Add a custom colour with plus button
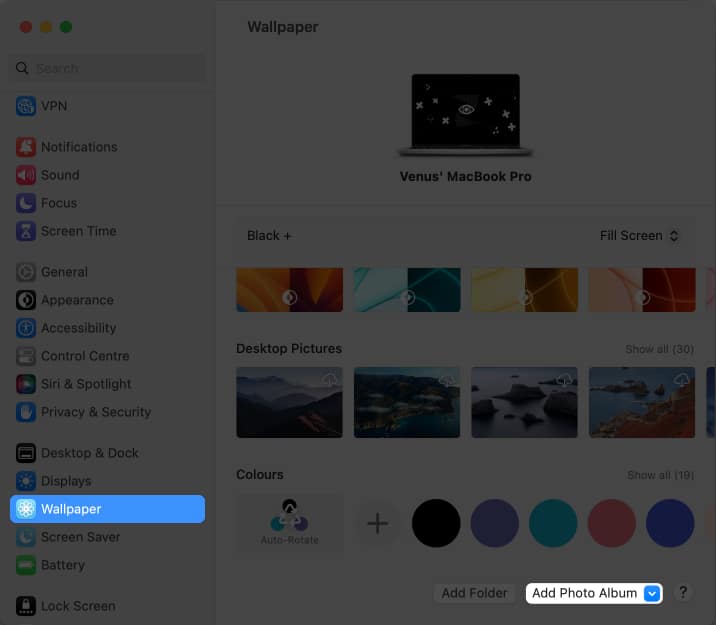Viewport: 716px width, 625px height. (x=378, y=523)
